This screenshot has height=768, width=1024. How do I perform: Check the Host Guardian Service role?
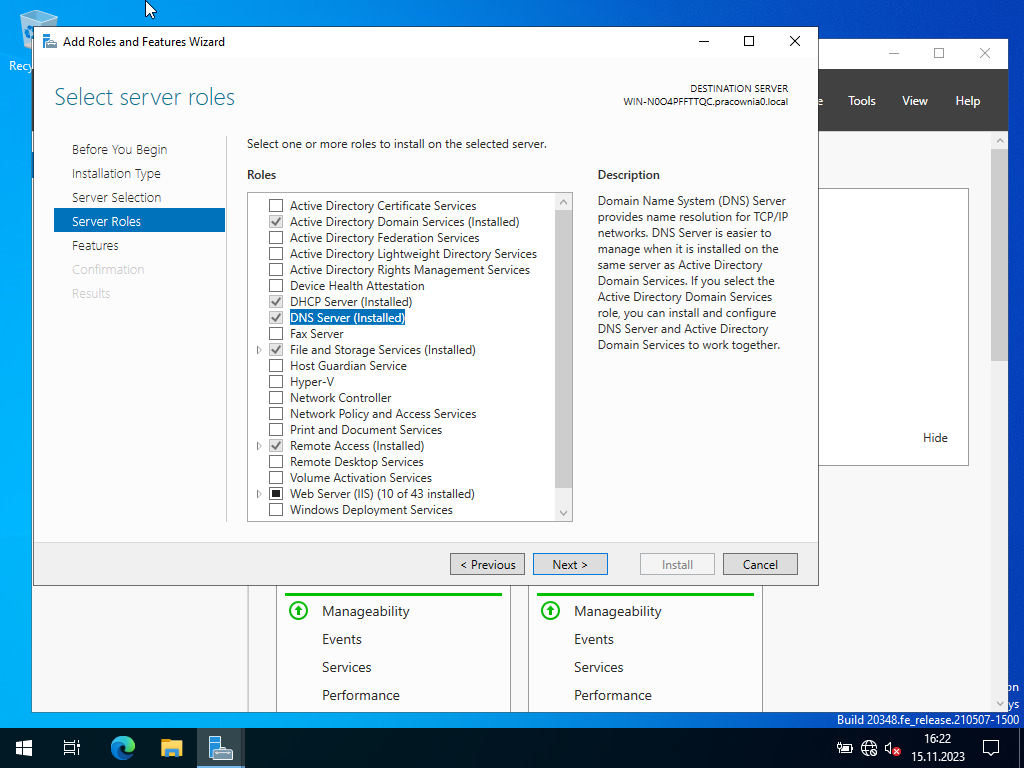(276, 366)
